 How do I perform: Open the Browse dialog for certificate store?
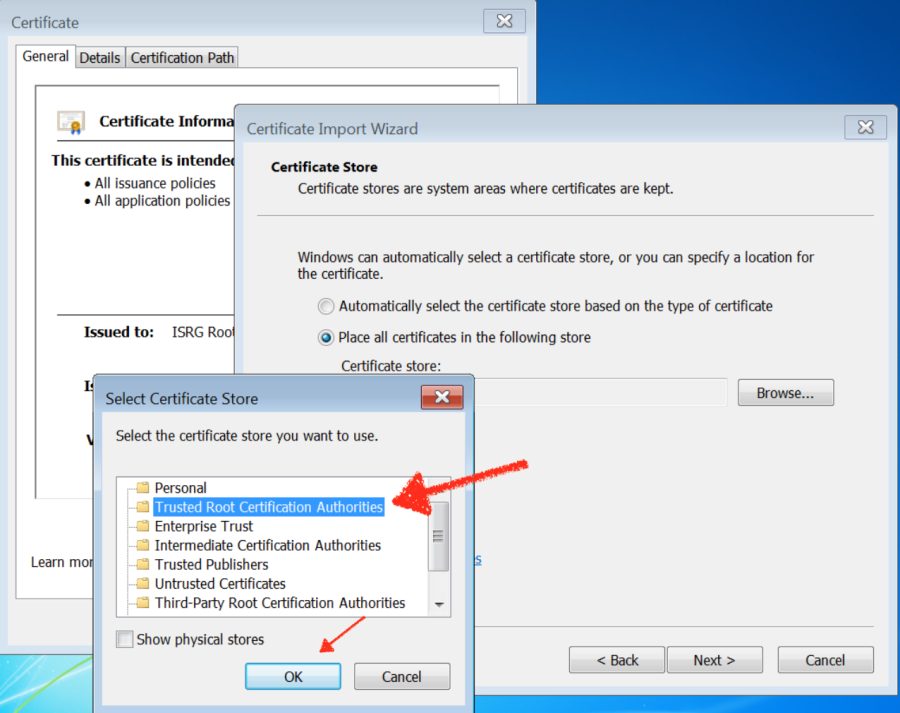[x=785, y=392]
